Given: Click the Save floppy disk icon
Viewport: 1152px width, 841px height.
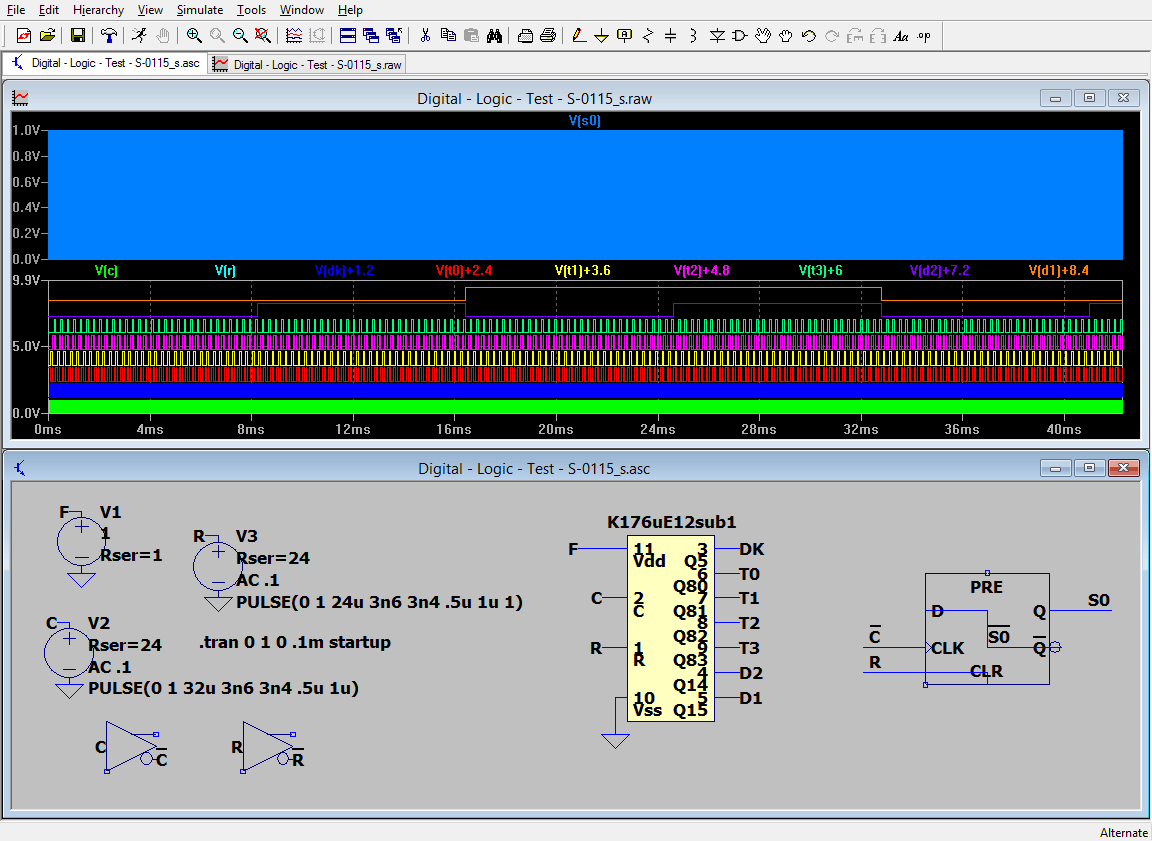Looking at the screenshot, I should (x=78, y=36).
